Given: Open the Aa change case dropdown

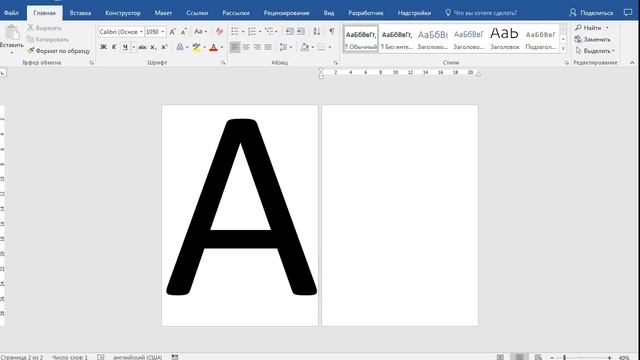Looking at the screenshot, I should 200,31.
